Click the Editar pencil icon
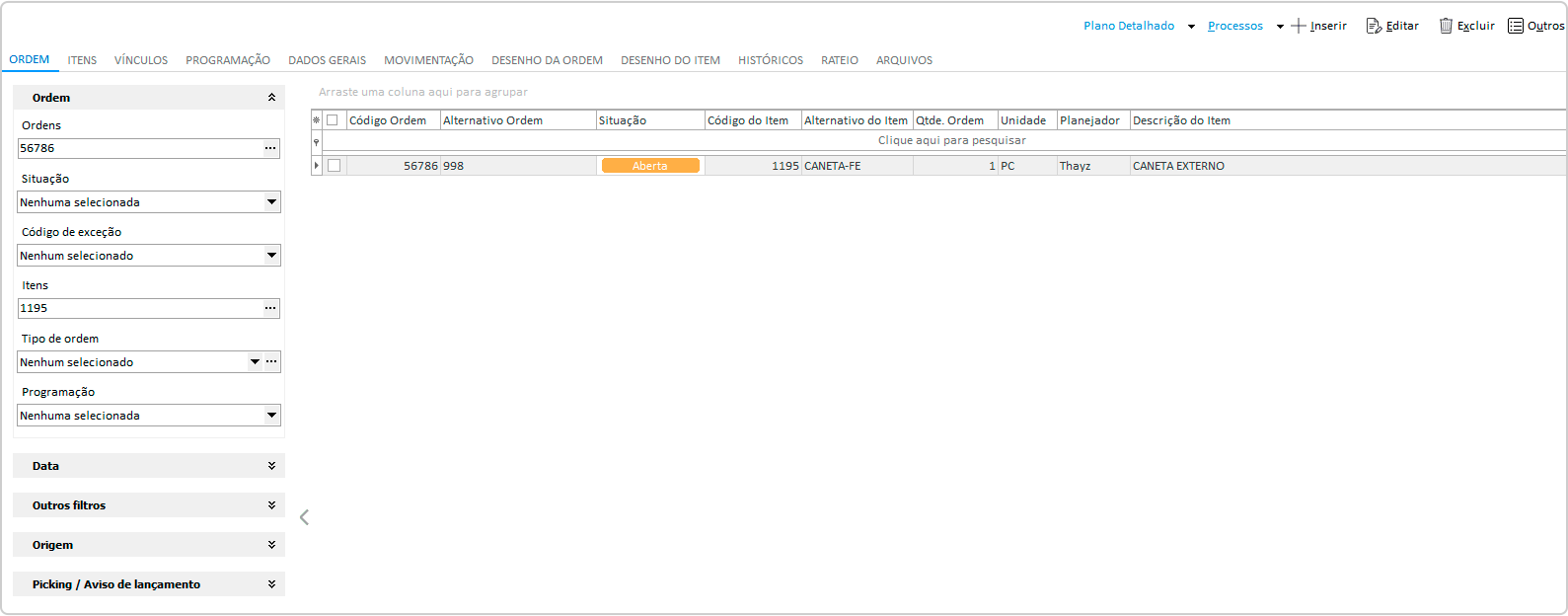Screen dimensions: 1568x616 [x=1374, y=26]
